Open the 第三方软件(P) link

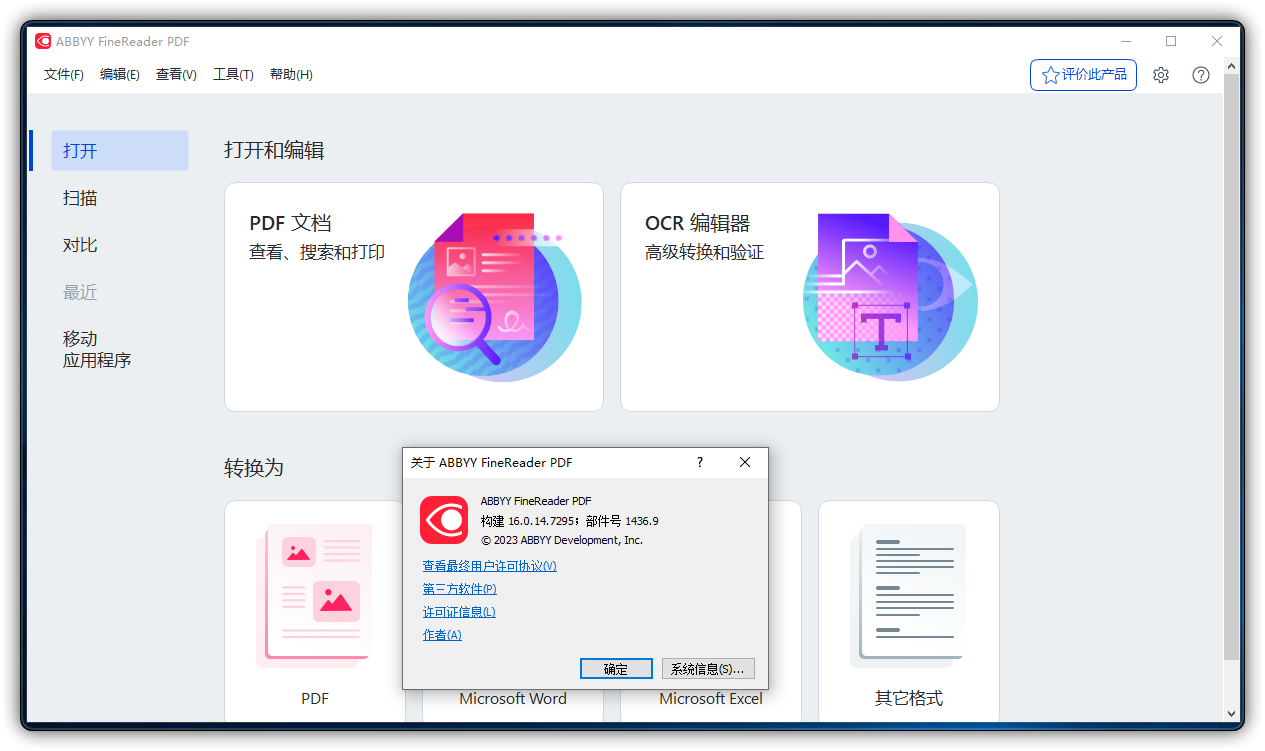[x=460, y=589]
